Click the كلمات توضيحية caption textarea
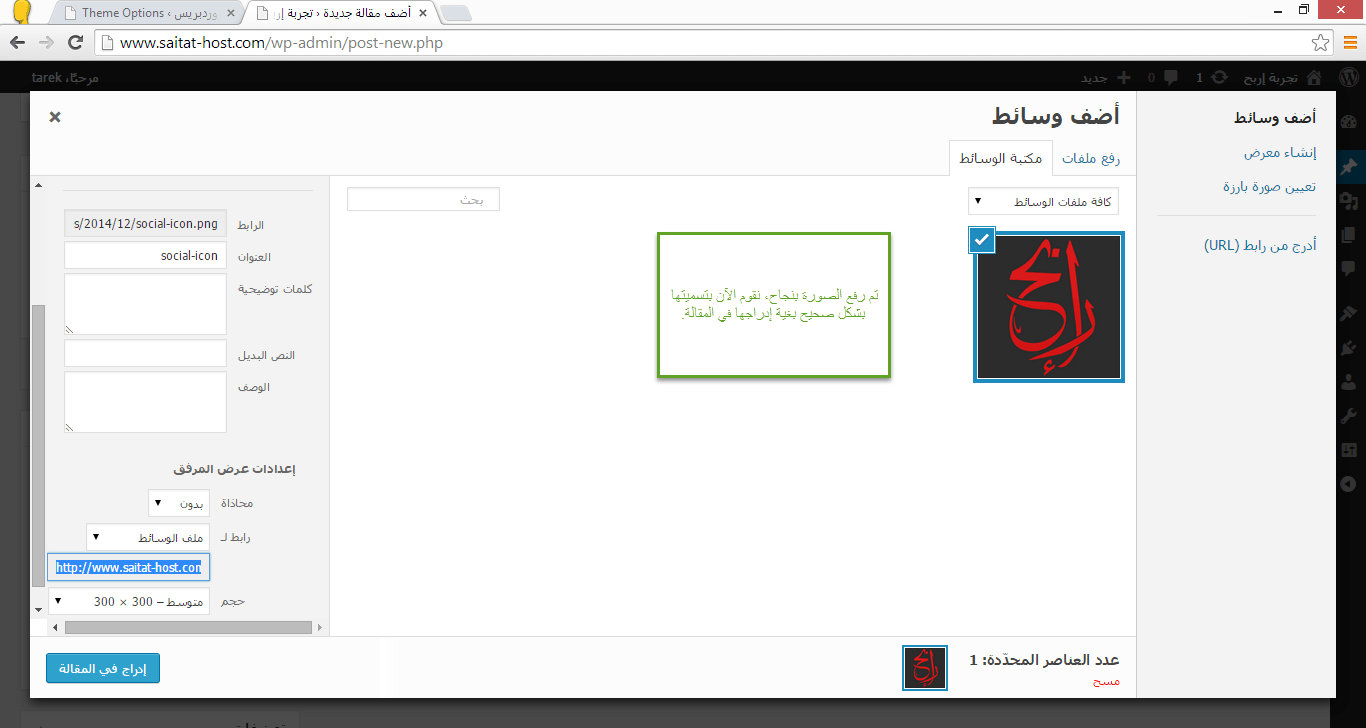 pos(145,304)
